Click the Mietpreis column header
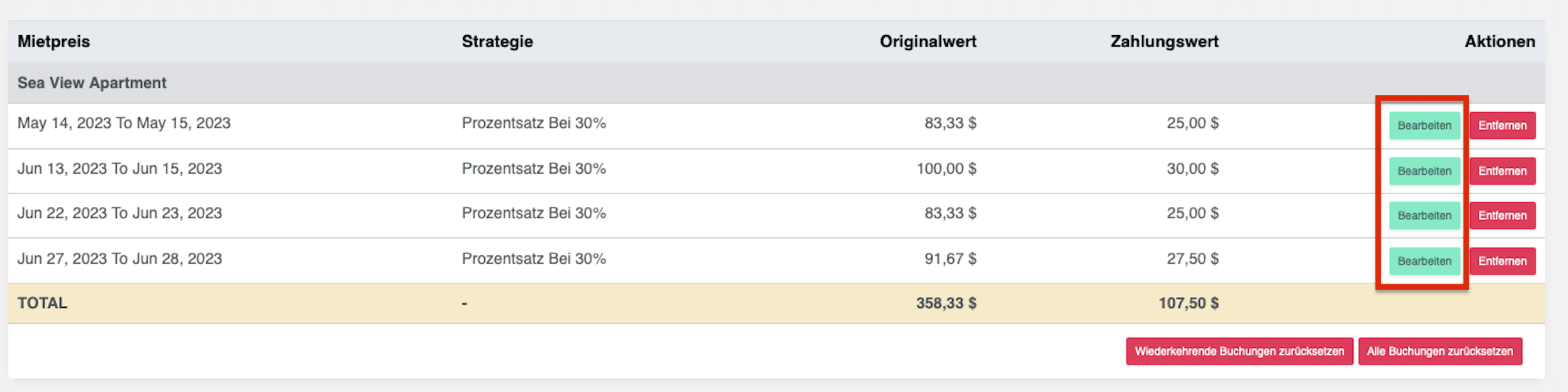The width and height of the screenshot is (1568, 392). tap(54, 41)
